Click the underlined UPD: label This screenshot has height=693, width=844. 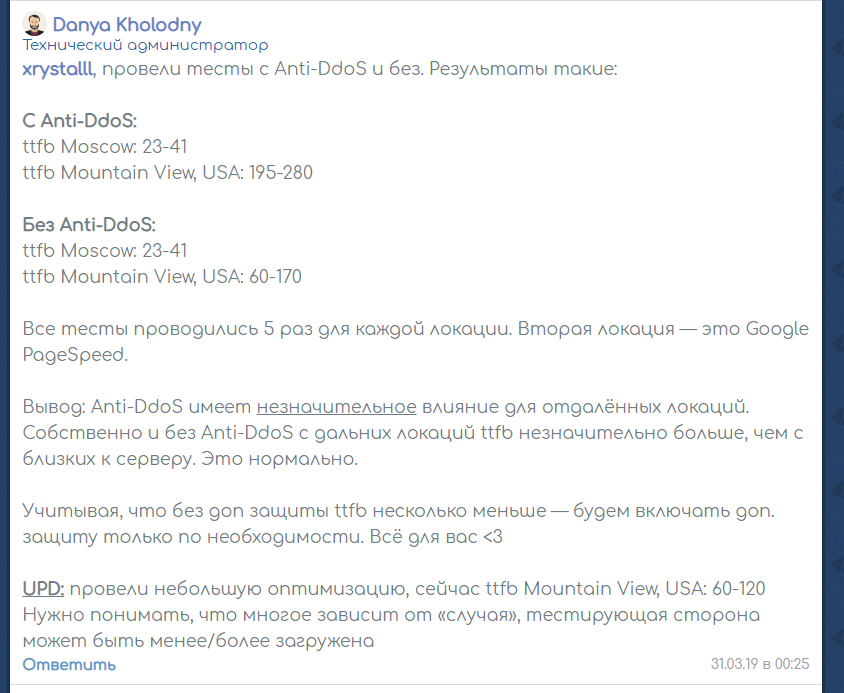[44, 588]
